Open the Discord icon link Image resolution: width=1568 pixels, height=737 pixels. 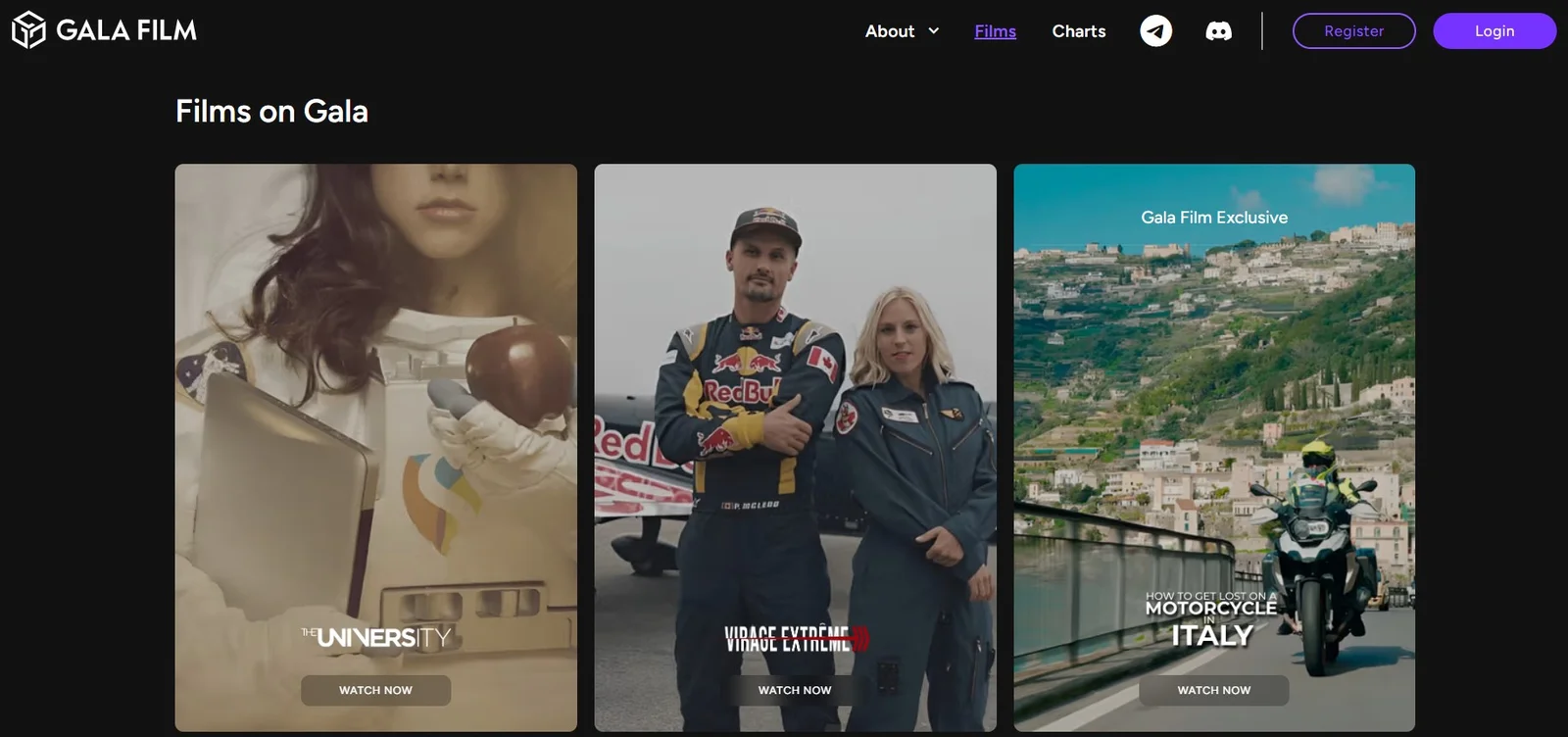point(1218,31)
